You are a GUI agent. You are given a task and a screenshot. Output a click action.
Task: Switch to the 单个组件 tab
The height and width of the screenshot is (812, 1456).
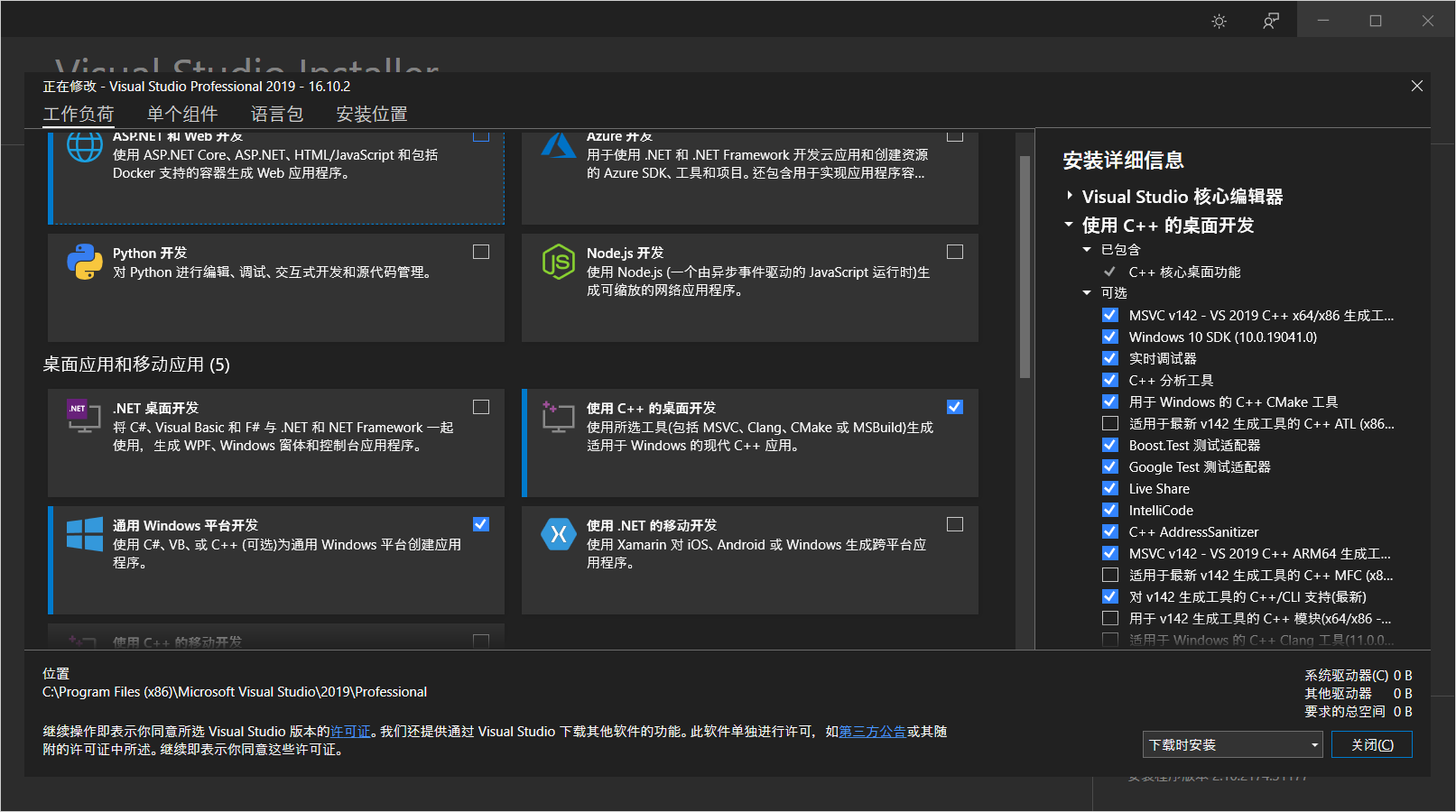pyautogui.click(x=182, y=114)
